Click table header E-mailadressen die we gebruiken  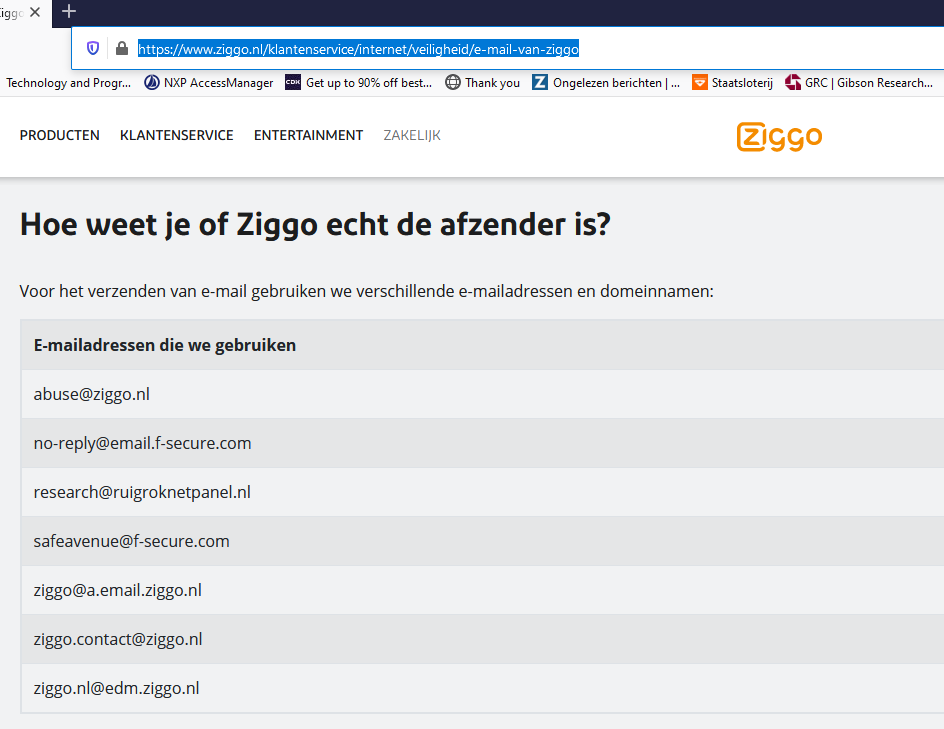(165, 345)
